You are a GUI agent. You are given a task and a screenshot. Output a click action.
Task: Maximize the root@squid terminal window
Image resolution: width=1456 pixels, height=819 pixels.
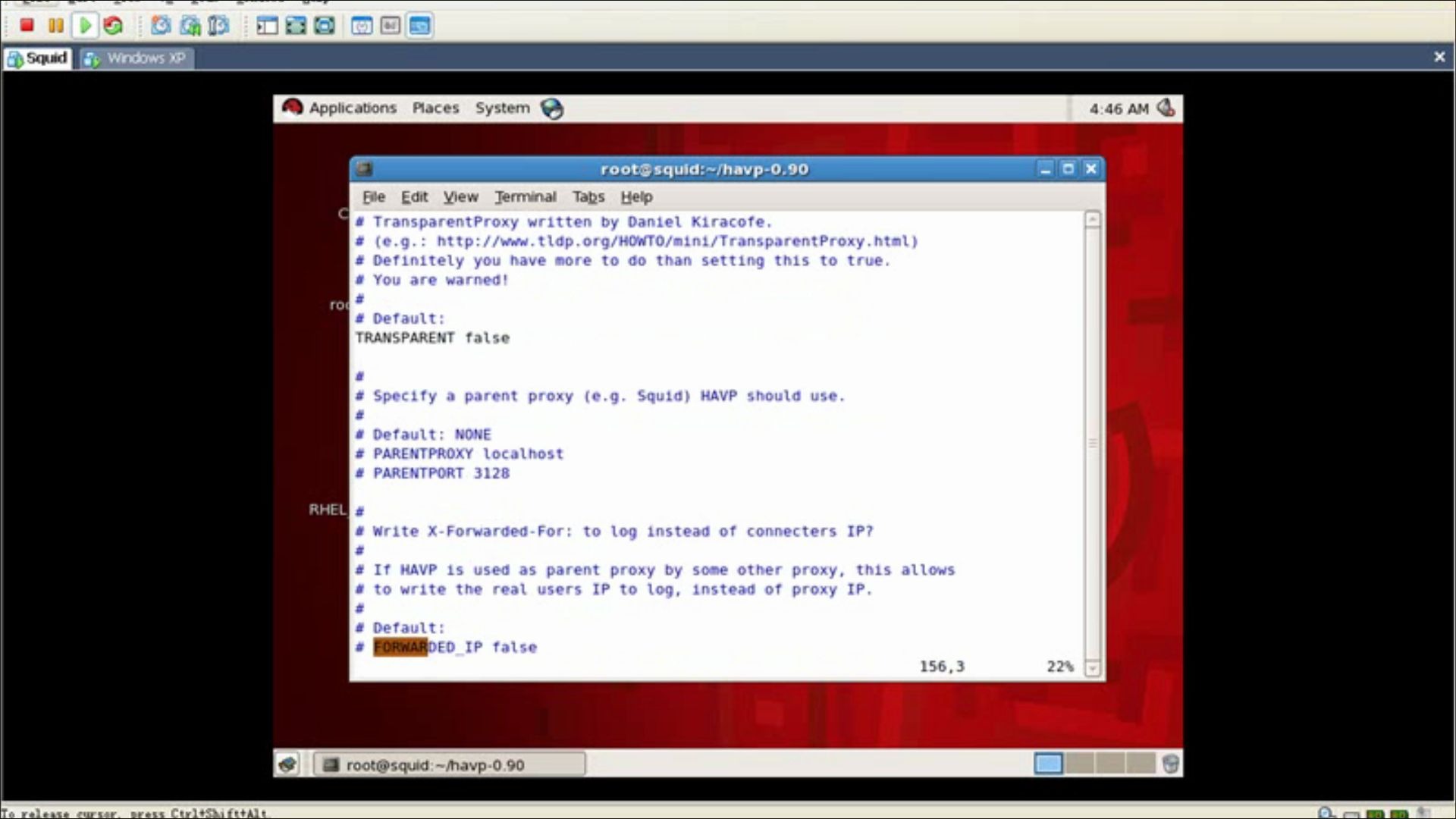[1068, 168]
